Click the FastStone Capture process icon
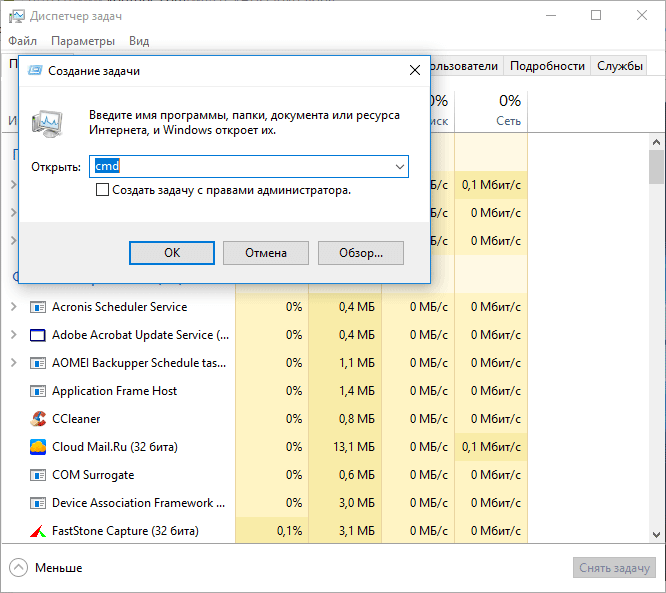This screenshot has width=666, height=593. coord(39,531)
